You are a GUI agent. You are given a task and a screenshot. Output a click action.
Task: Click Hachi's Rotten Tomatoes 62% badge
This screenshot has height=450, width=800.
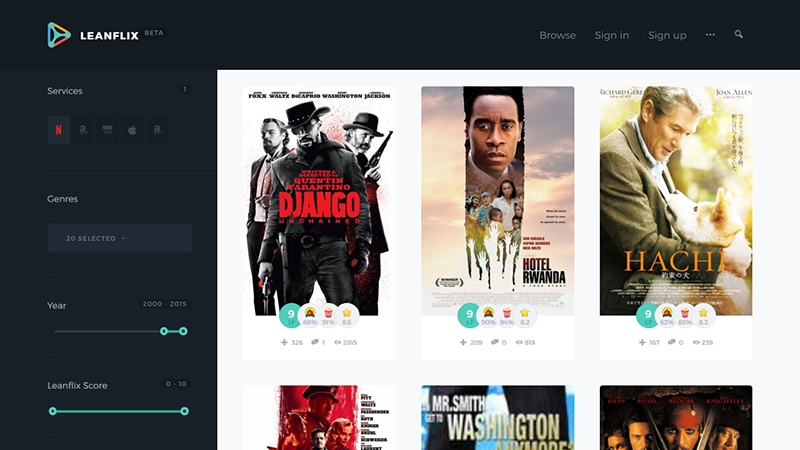pos(667,316)
